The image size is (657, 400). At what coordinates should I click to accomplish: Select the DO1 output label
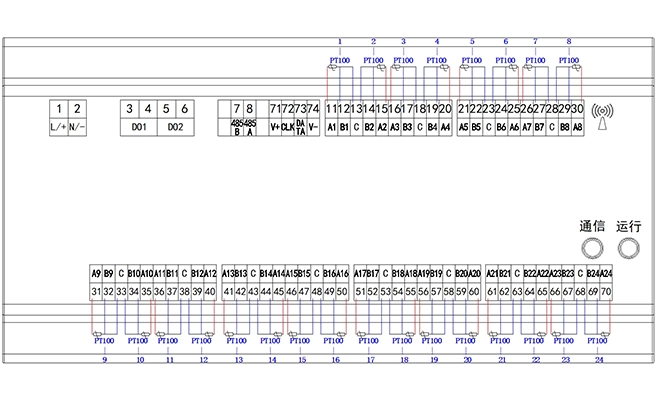[139, 127]
